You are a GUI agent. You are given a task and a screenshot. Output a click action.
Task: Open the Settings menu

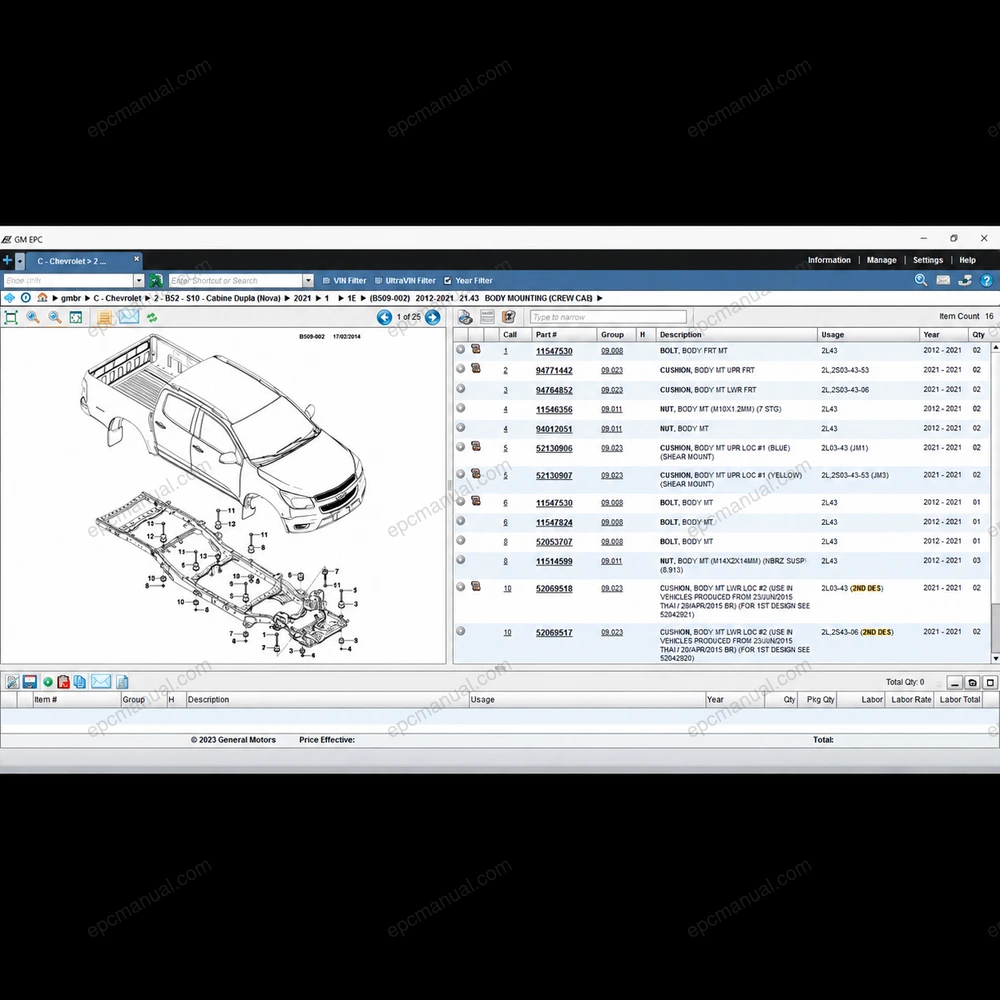coord(927,260)
